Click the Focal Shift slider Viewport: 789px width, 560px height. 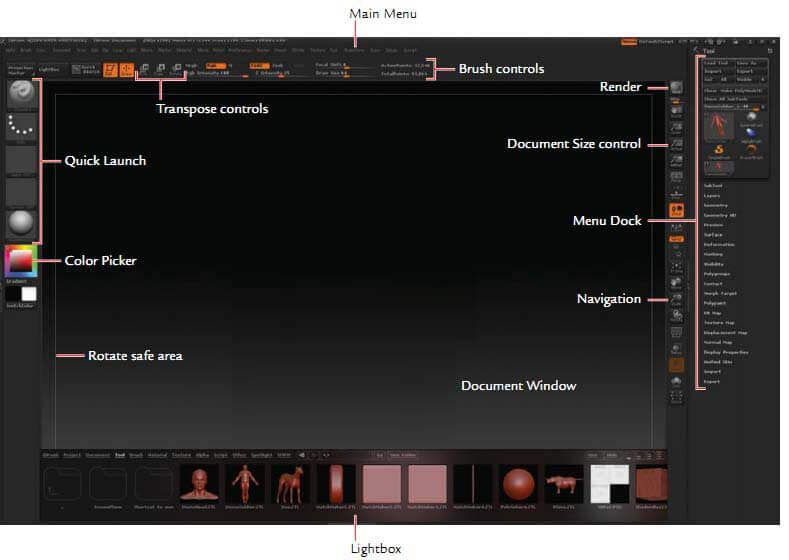click(345, 65)
